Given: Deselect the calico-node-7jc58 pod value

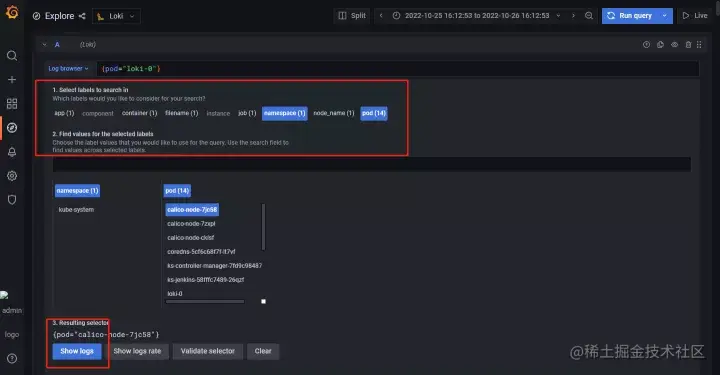Looking at the screenshot, I should coord(192,210).
